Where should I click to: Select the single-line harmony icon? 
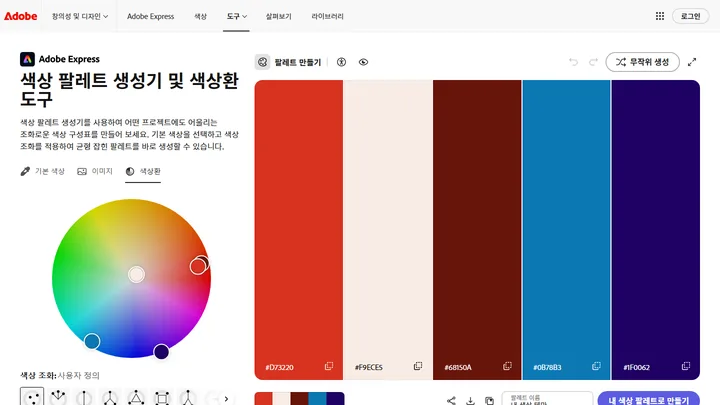click(x=84, y=397)
